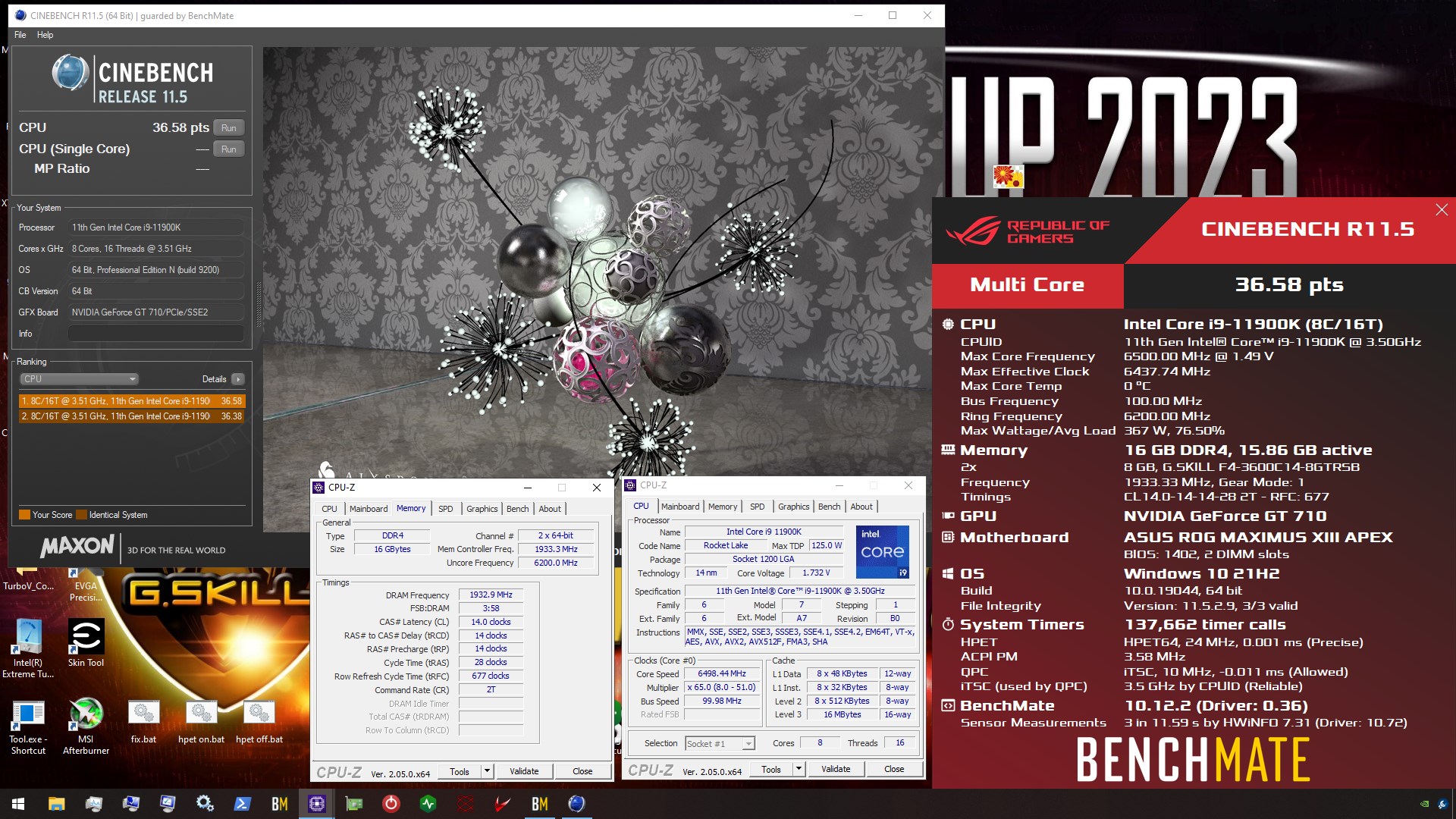Open first BenchMate BM icon in taskbar
The height and width of the screenshot is (819, 1456).
[x=280, y=804]
